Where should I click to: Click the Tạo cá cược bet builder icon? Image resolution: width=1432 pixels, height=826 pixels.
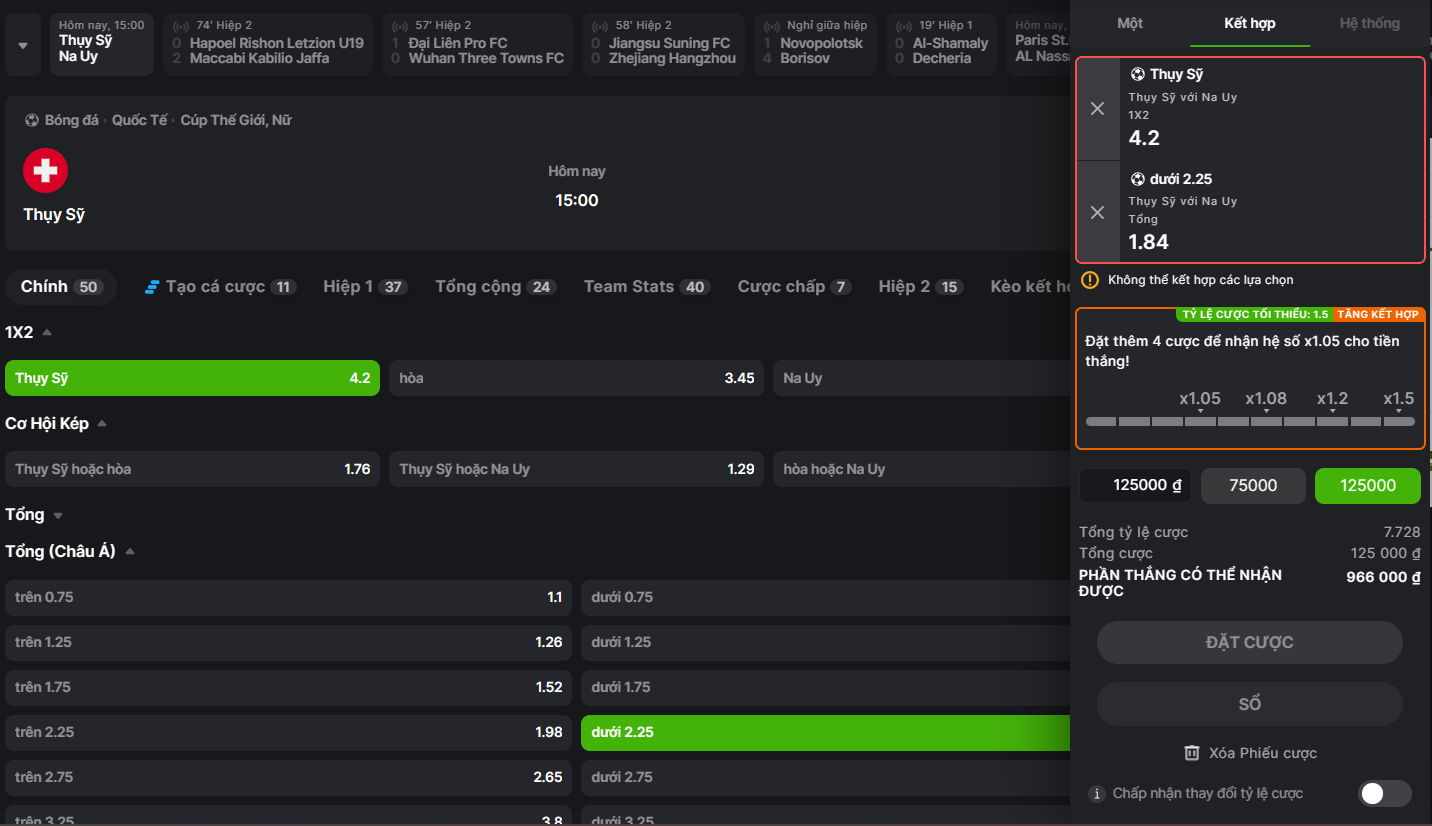[x=152, y=287]
